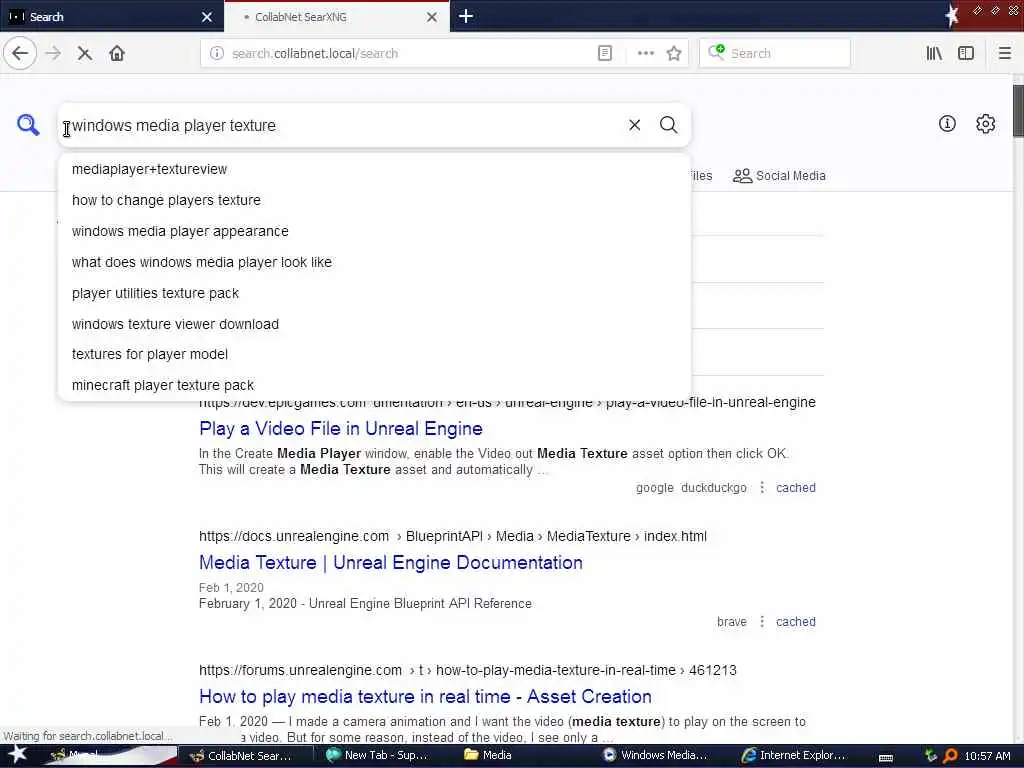Screen dimensions: 1024x768
Task: Choose suggestion mediaplayer+textureview
Action: (x=374, y=169)
